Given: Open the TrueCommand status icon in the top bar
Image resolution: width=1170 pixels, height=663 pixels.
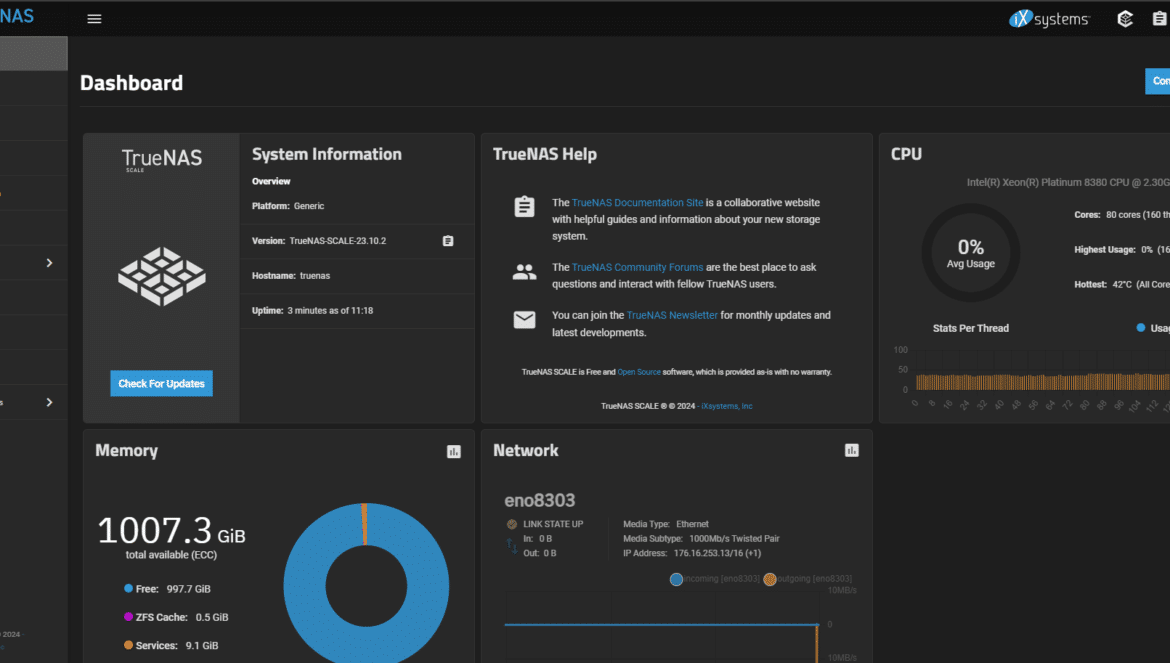Looking at the screenshot, I should point(1125,19).
